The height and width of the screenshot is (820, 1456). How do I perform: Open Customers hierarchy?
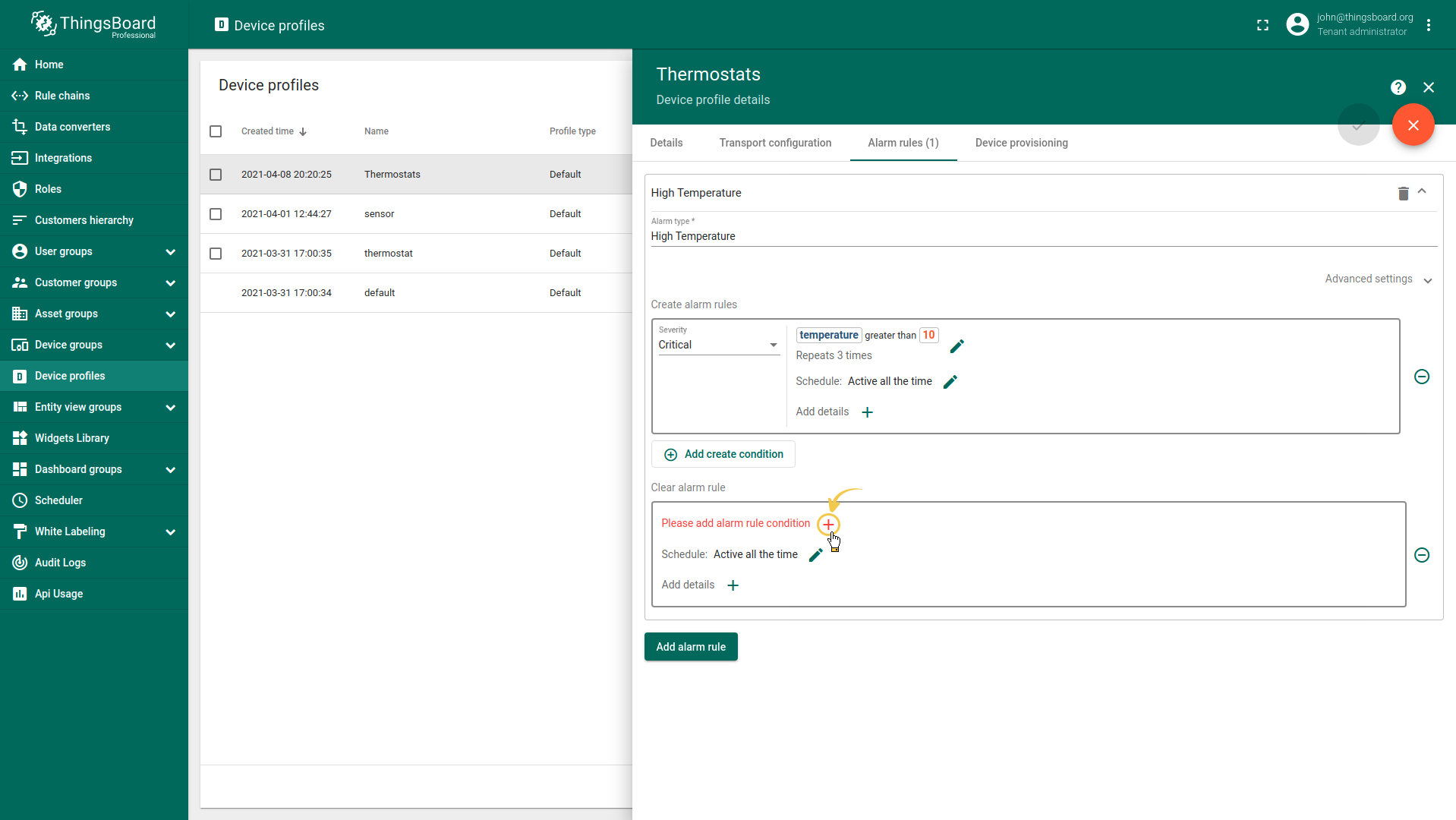(x=94, y=220)
